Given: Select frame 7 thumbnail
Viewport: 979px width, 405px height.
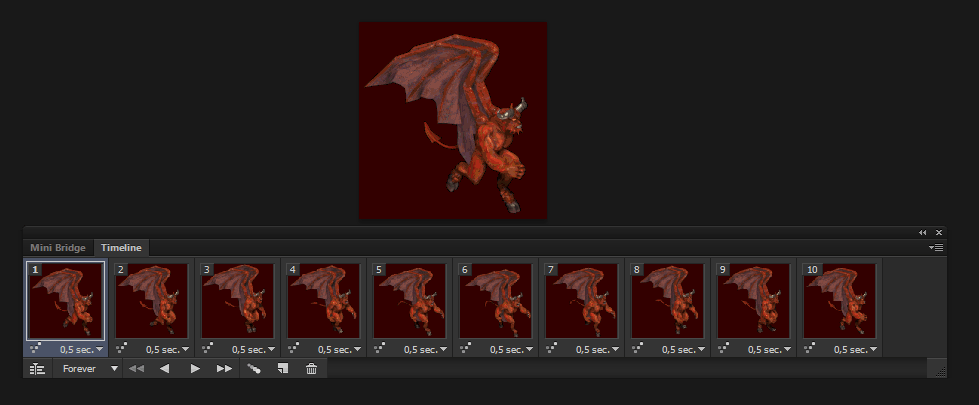Looking at the screenshot, I should click(582, 301).
